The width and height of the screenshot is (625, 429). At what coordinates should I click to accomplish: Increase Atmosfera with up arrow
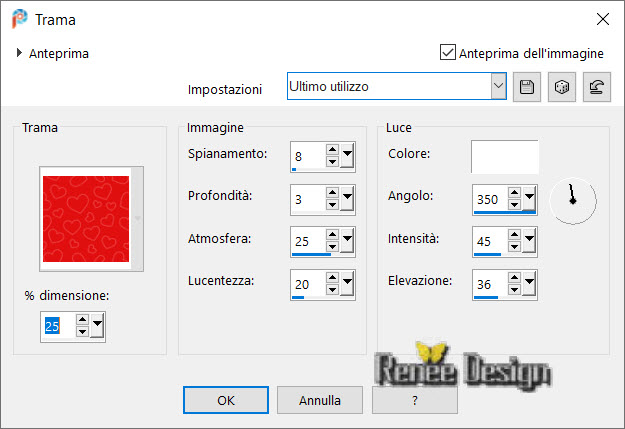point(332,235)
